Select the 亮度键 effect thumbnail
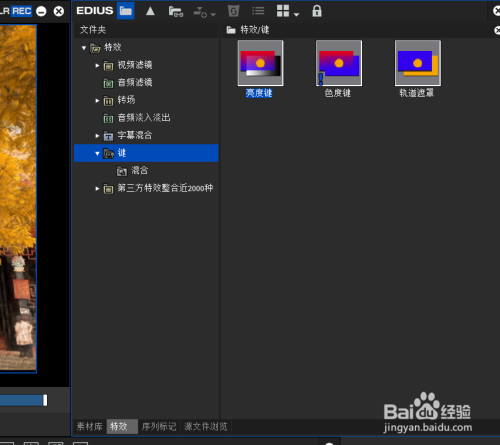Image resolution: width=500 pixels, height=445 pixels. [x=260, y=63]
